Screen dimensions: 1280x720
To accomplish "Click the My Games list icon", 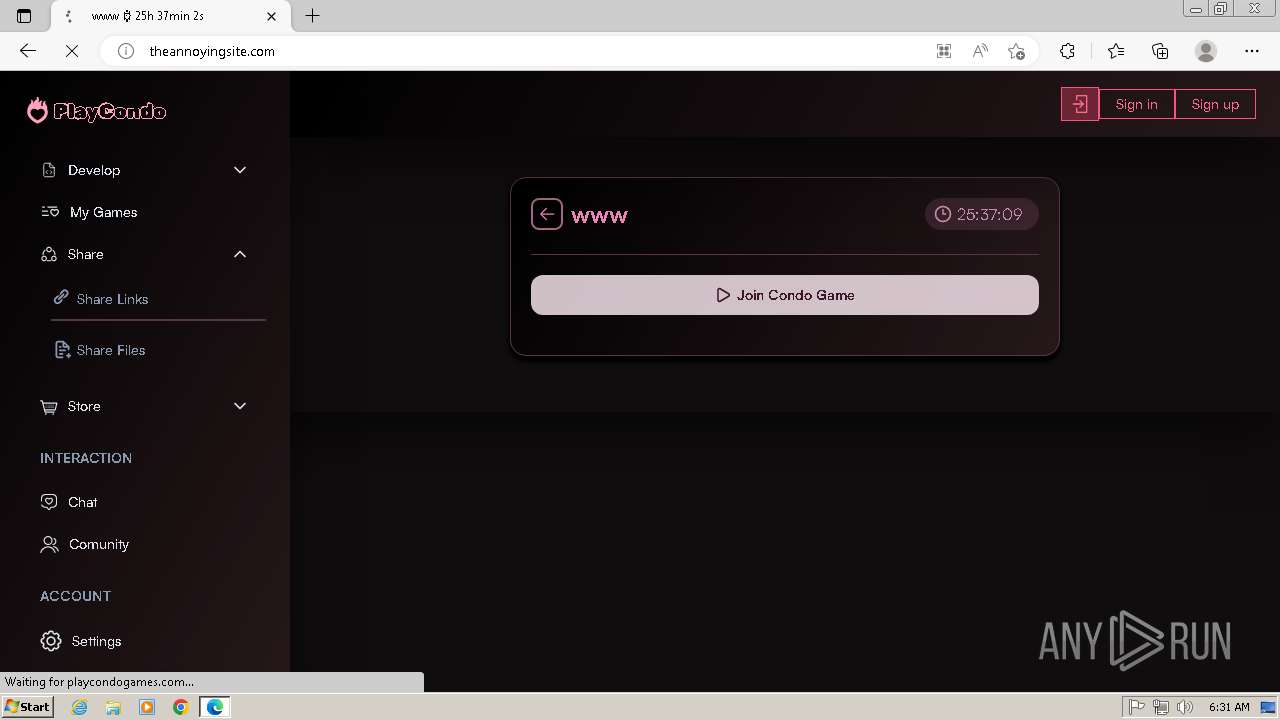I will 50,212.
